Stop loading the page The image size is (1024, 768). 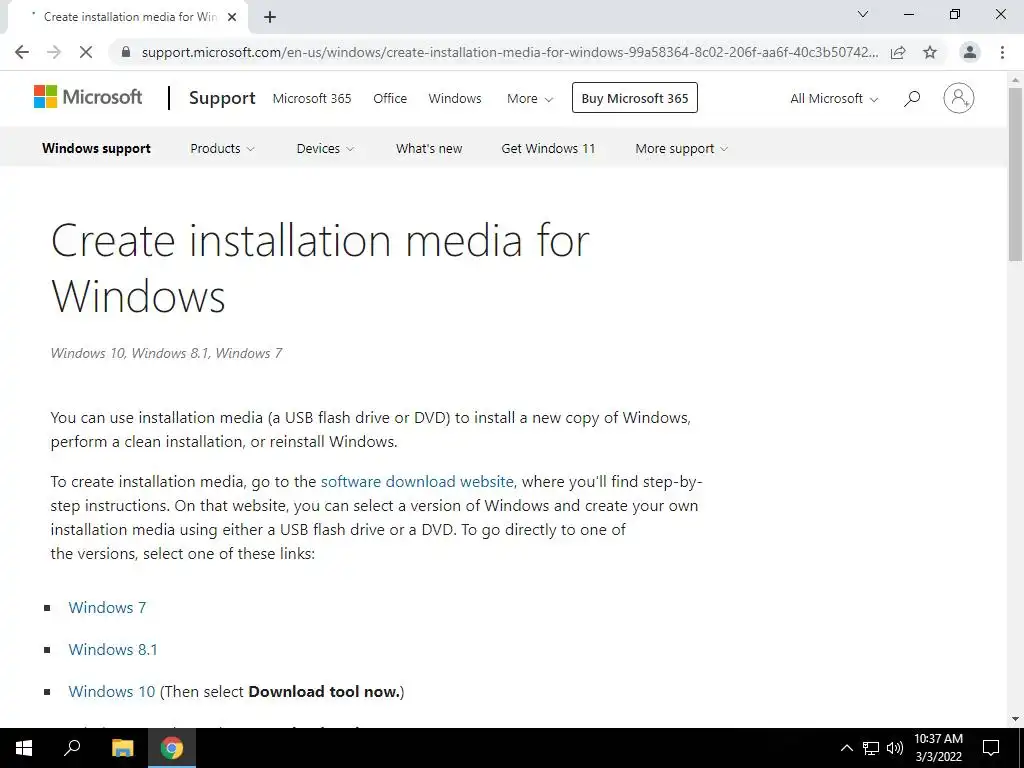[86, 52]
